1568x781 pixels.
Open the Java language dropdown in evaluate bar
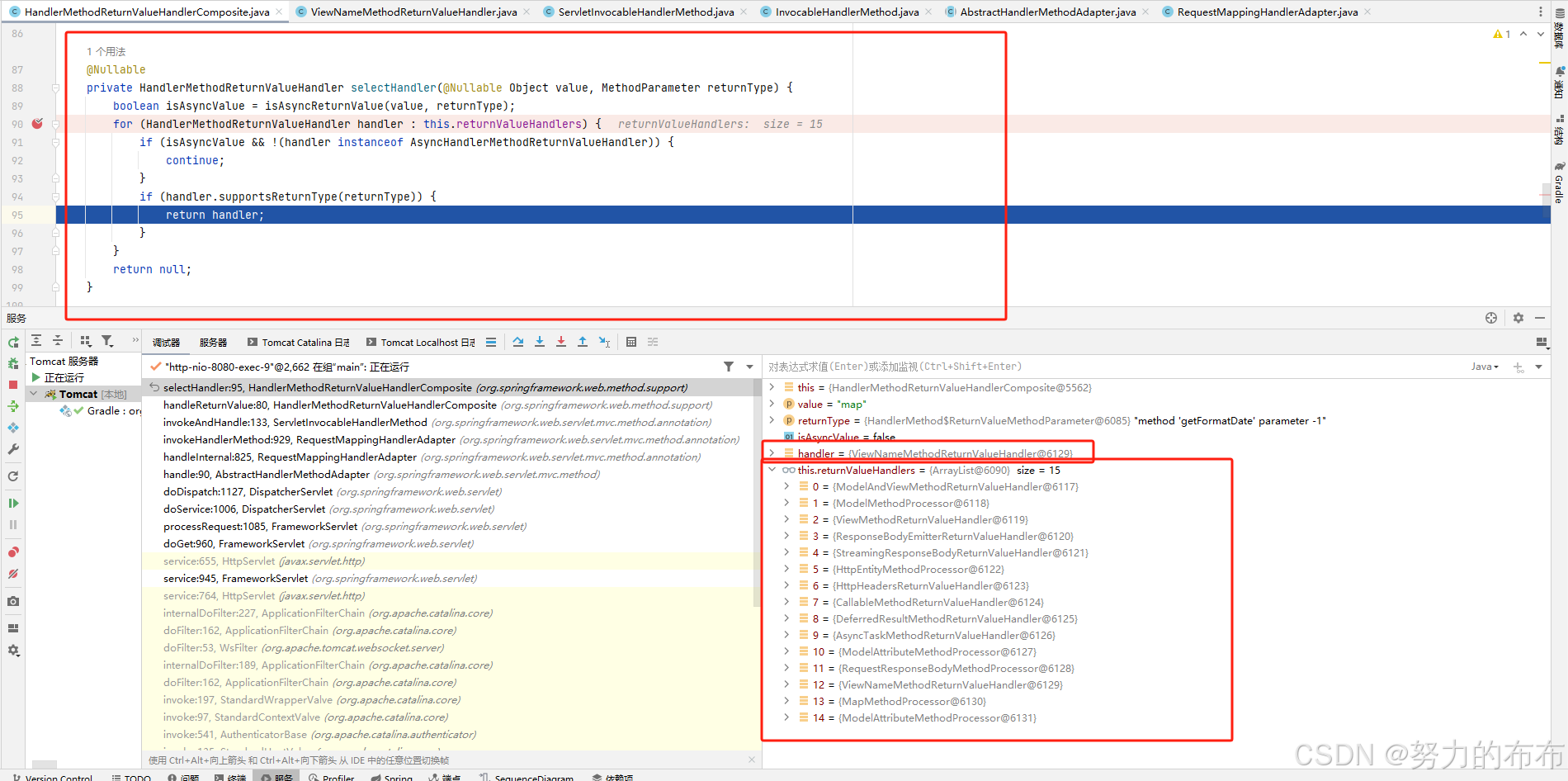(x=1485, y=367)
